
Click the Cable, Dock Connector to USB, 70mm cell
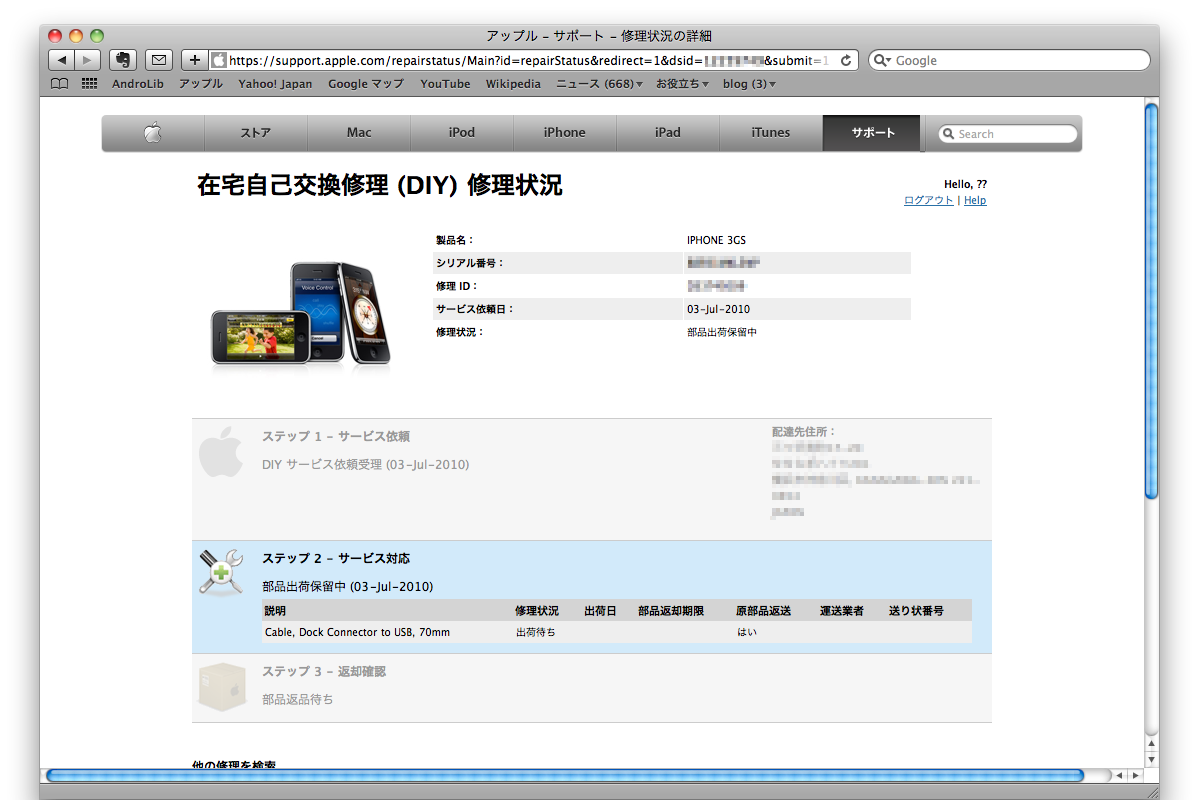tap(357, 632)
